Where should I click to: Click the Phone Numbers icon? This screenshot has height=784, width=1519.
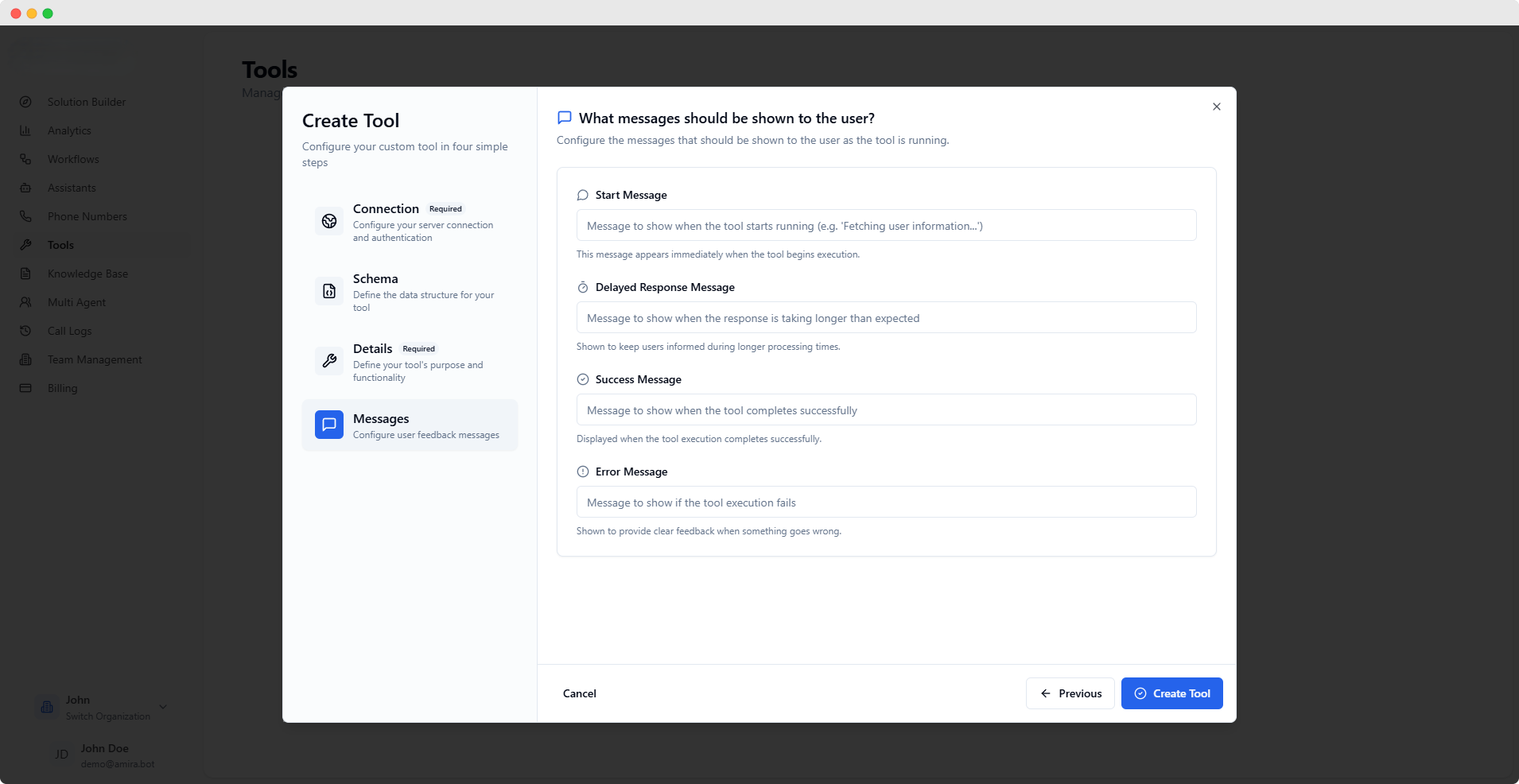pos(26,215)
